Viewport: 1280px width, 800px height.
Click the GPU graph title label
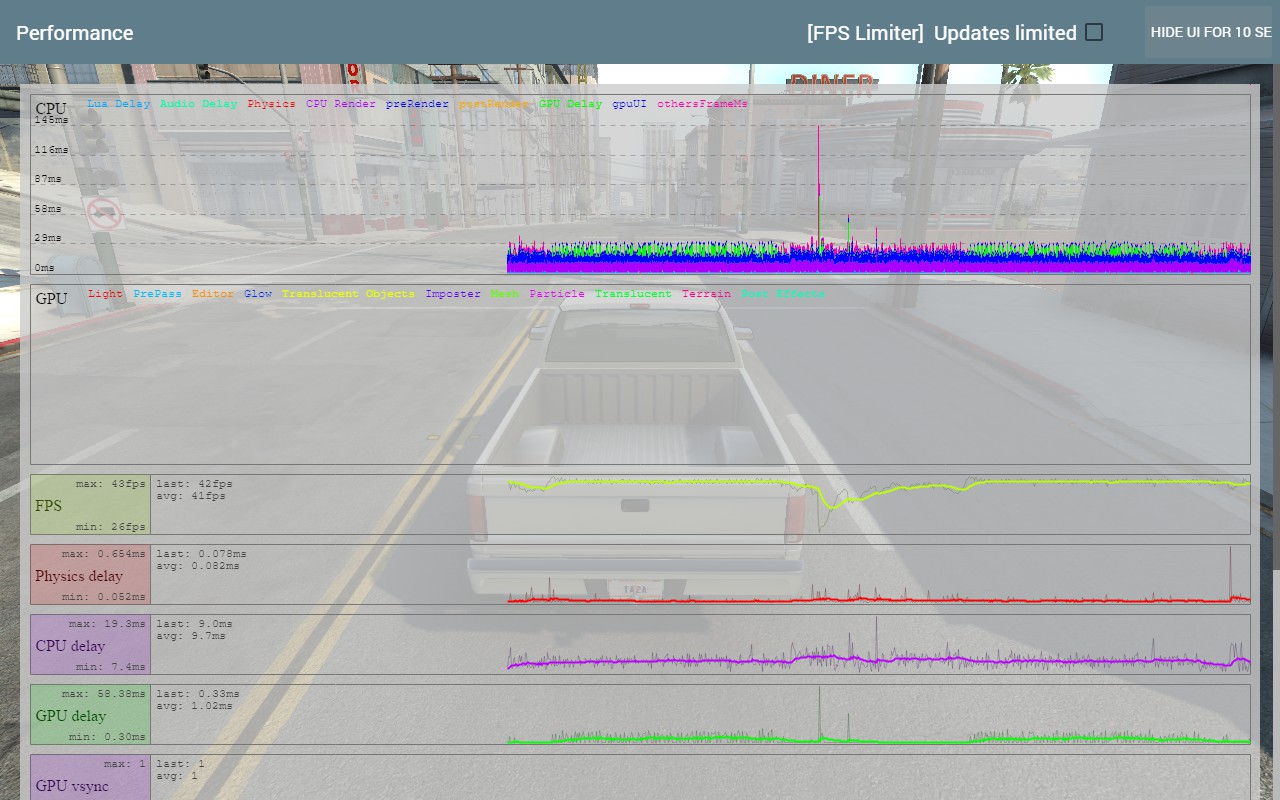(x=52, y=298)
